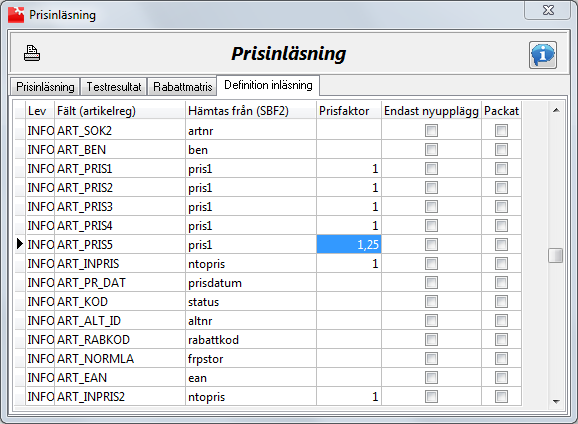The width and height of the screenshot is (578, 424).
Task: Click the rabattkod cell in ART_RABKOD row
Action: (251, 340)
